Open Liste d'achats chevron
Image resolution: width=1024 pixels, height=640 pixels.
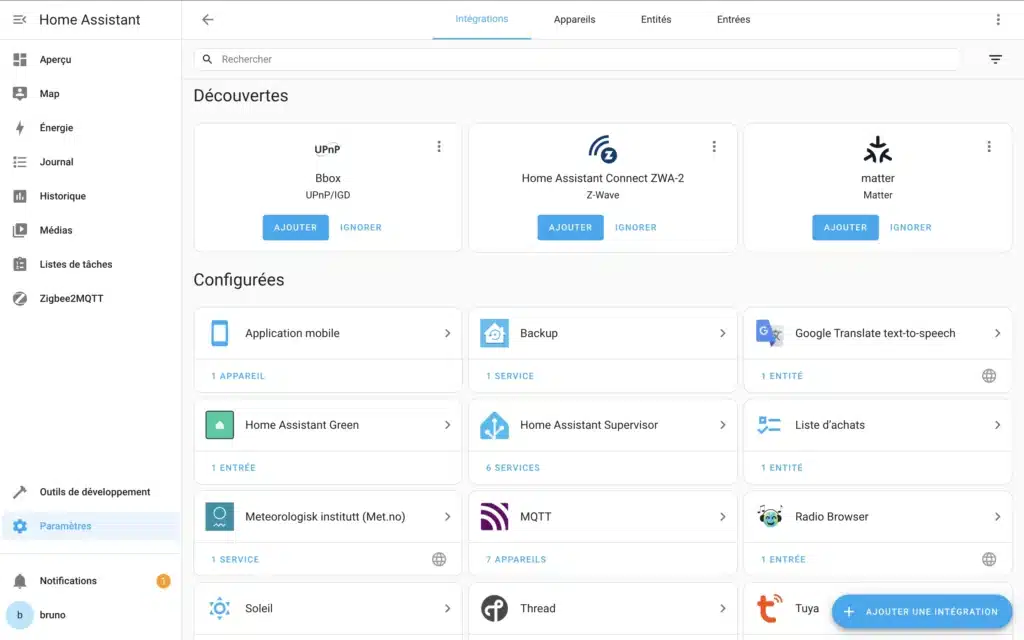pyautogui.click(x=997, y=425)
